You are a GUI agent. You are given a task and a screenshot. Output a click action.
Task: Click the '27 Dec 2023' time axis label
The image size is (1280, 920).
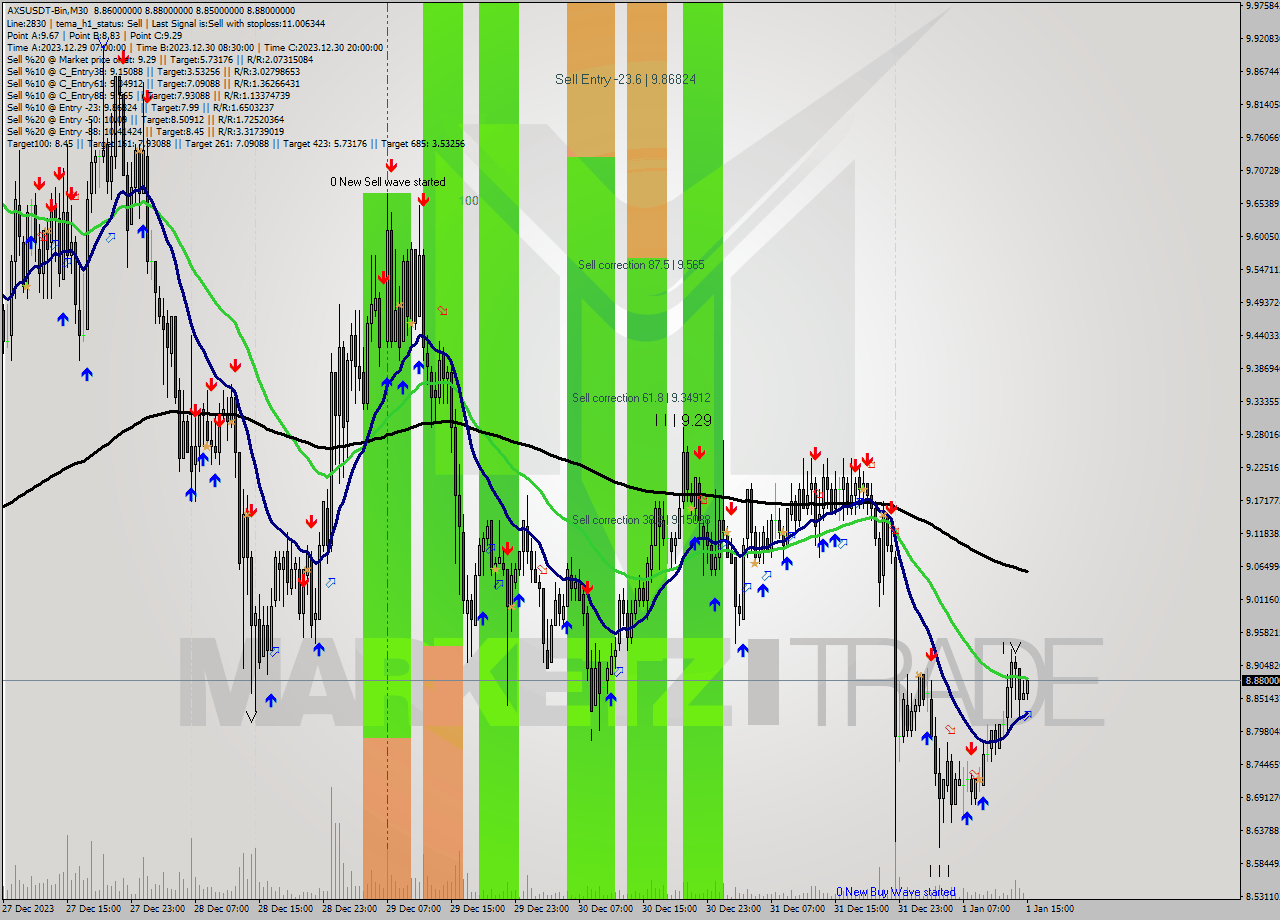pos(26,909)
